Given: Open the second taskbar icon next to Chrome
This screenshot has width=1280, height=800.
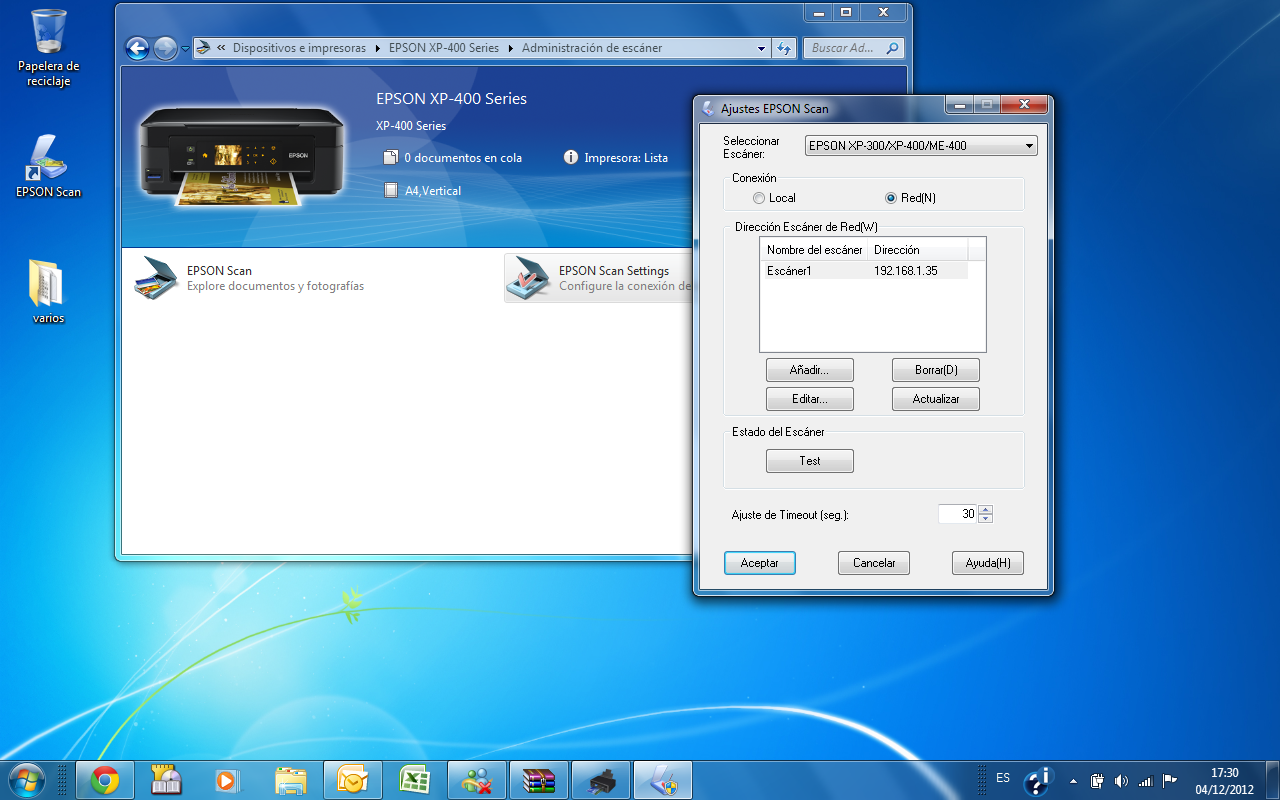Looking at the screenshot, I should [165, 779].
